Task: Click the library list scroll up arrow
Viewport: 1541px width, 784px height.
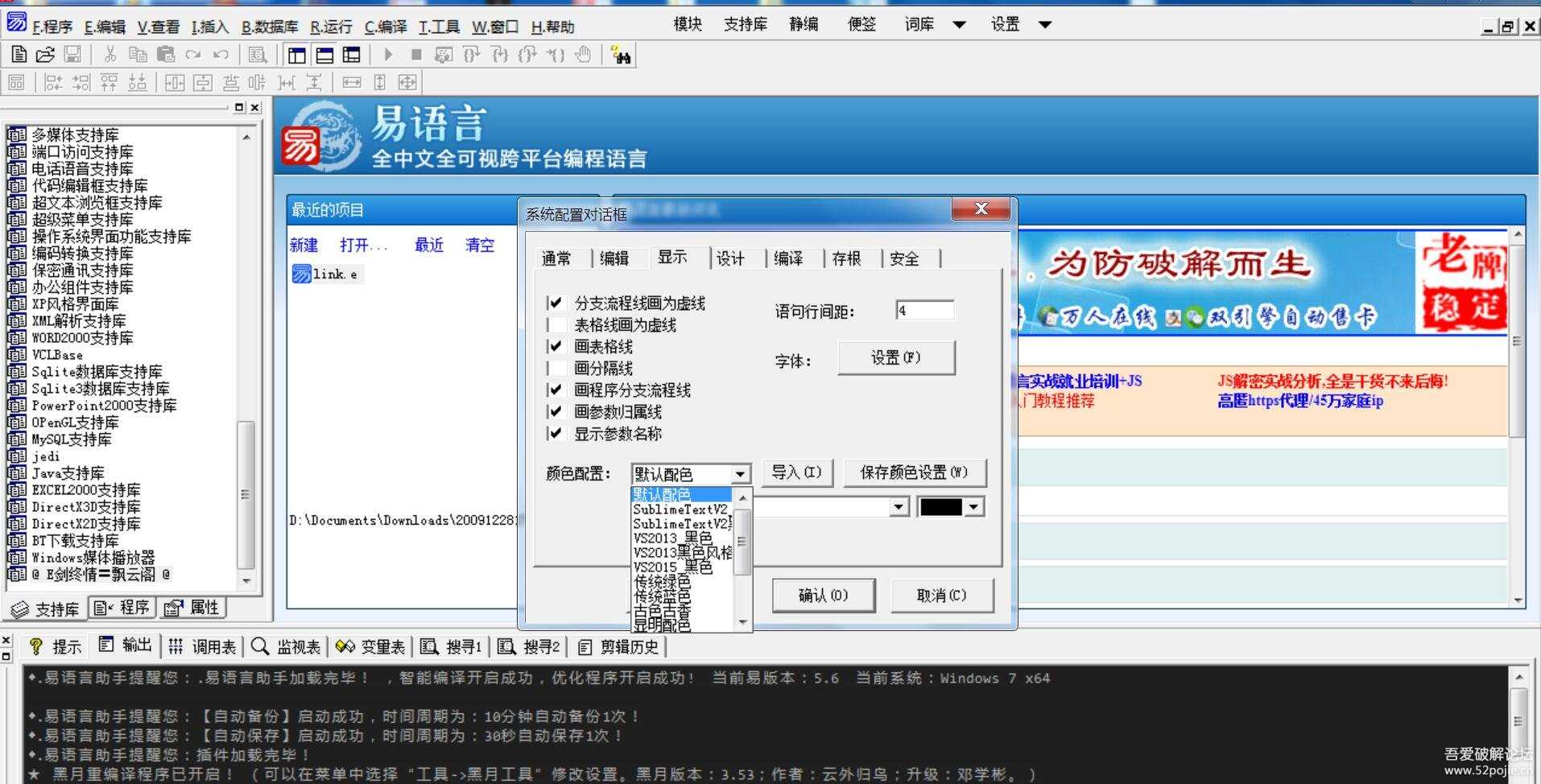Action: click(246, 137)
